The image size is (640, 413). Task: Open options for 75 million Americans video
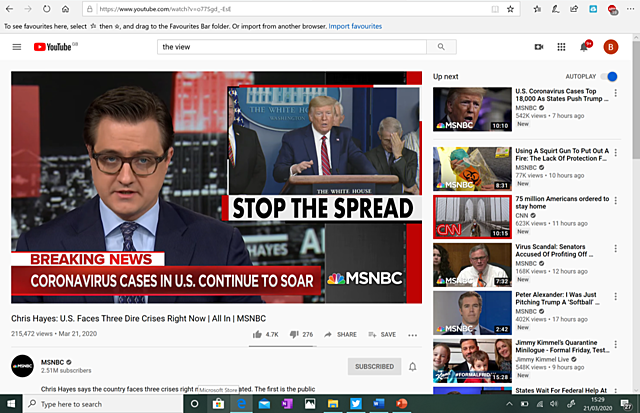coord(616,200)
